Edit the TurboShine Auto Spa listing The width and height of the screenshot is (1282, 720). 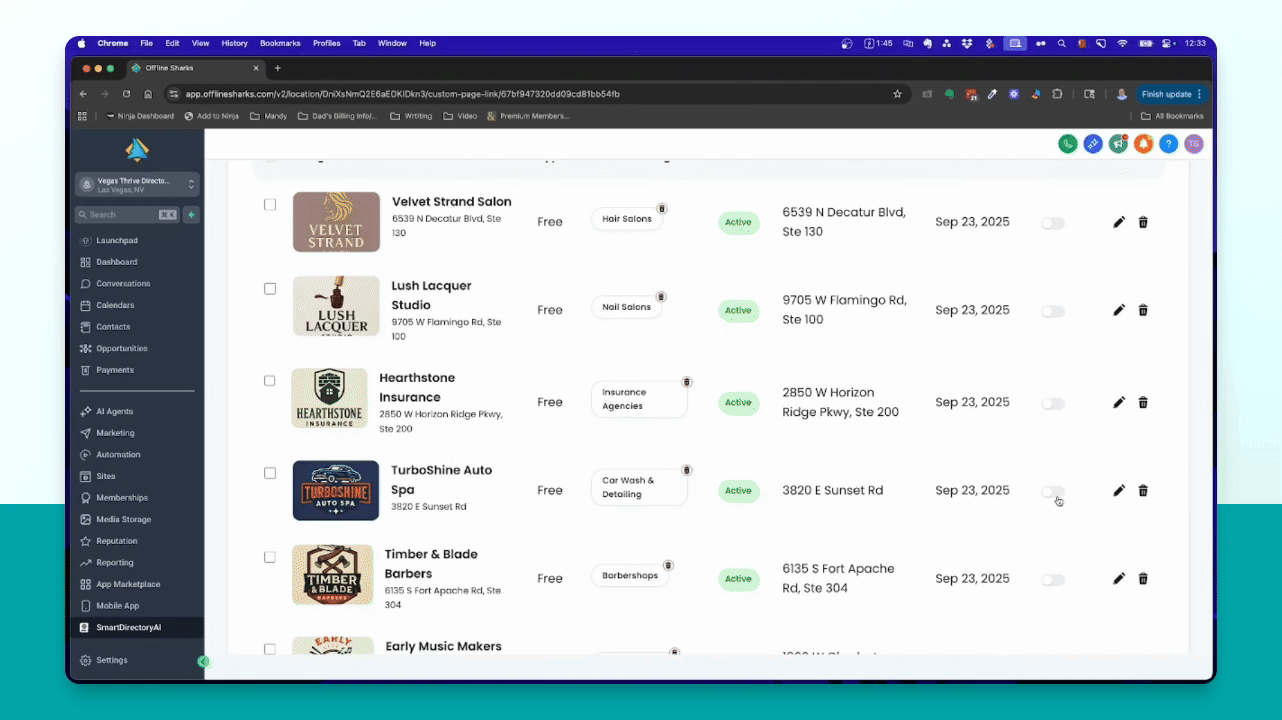[x=1119, y=490]
